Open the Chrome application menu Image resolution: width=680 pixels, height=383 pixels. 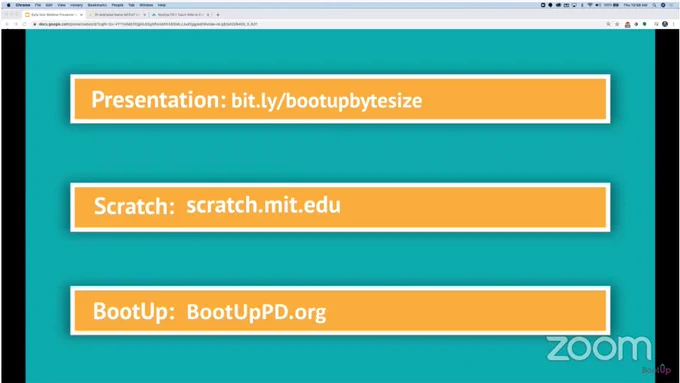[x=23, y=5]
